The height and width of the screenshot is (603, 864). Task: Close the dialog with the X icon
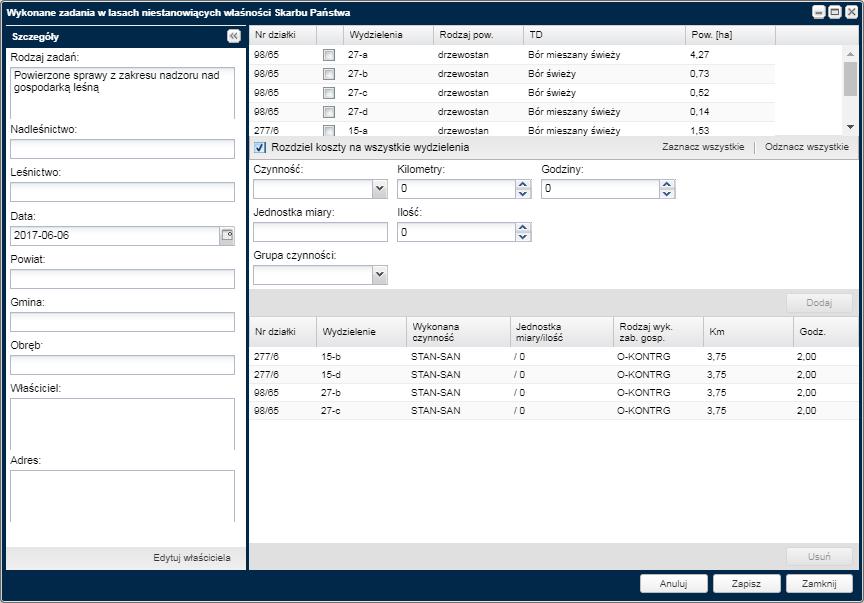(851, 12)
